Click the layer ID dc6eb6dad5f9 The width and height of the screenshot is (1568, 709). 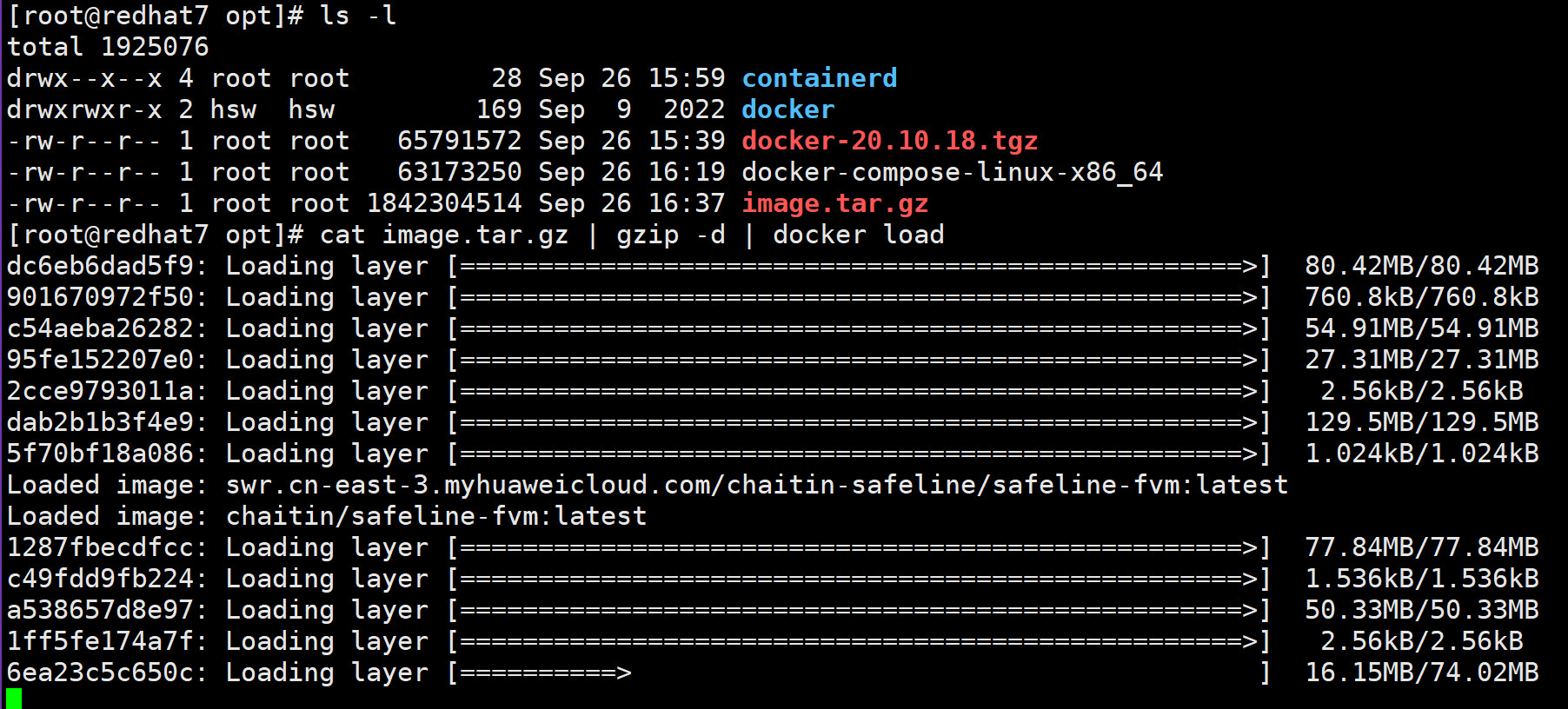point(100,266)
